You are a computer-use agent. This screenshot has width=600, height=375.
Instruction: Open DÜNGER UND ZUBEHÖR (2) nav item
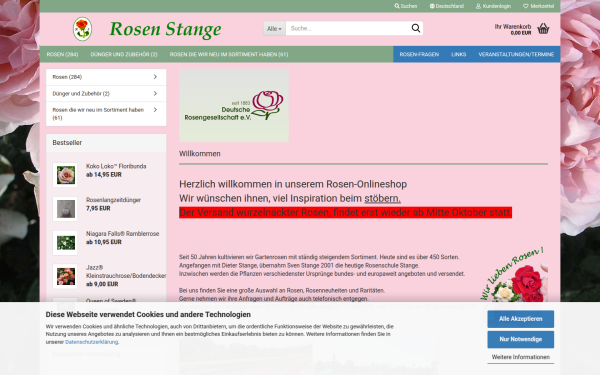pos(124,54)
